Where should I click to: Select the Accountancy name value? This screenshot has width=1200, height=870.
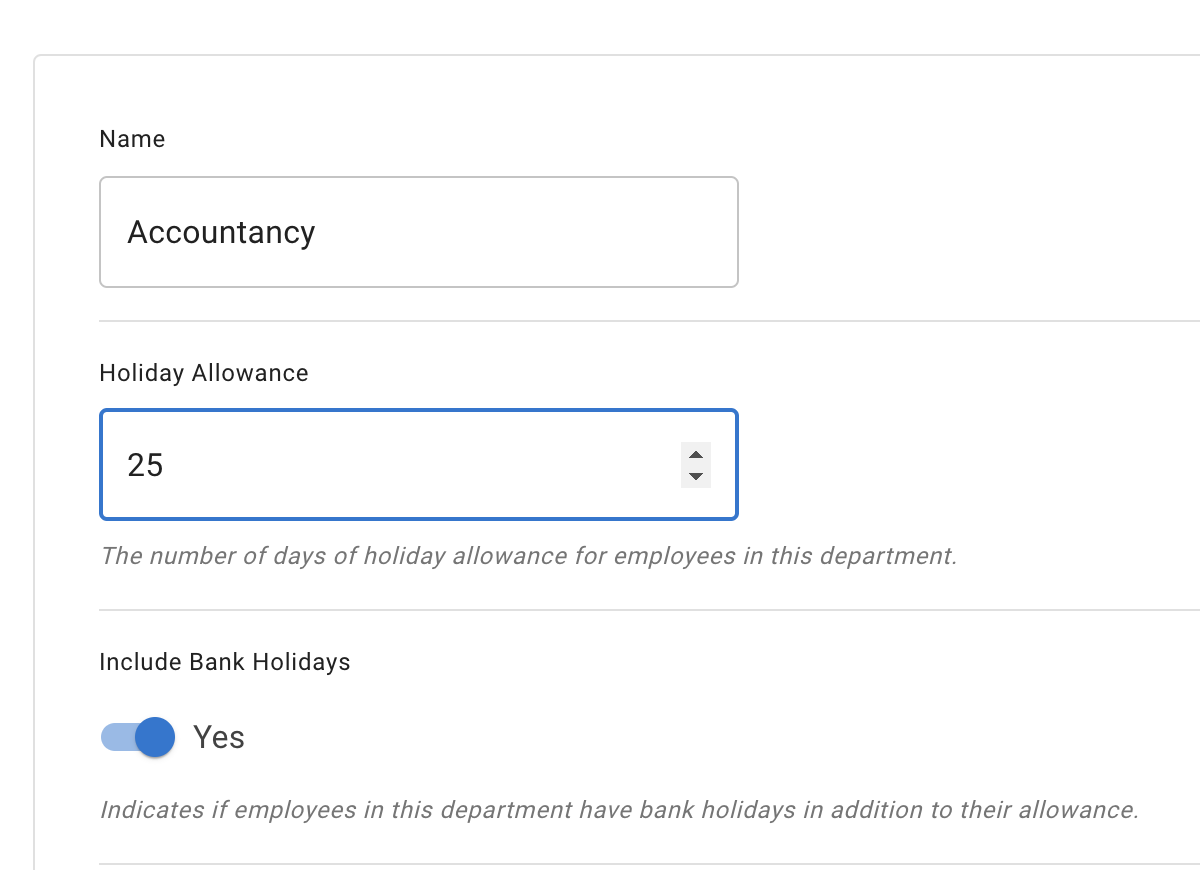pos(221,232)
